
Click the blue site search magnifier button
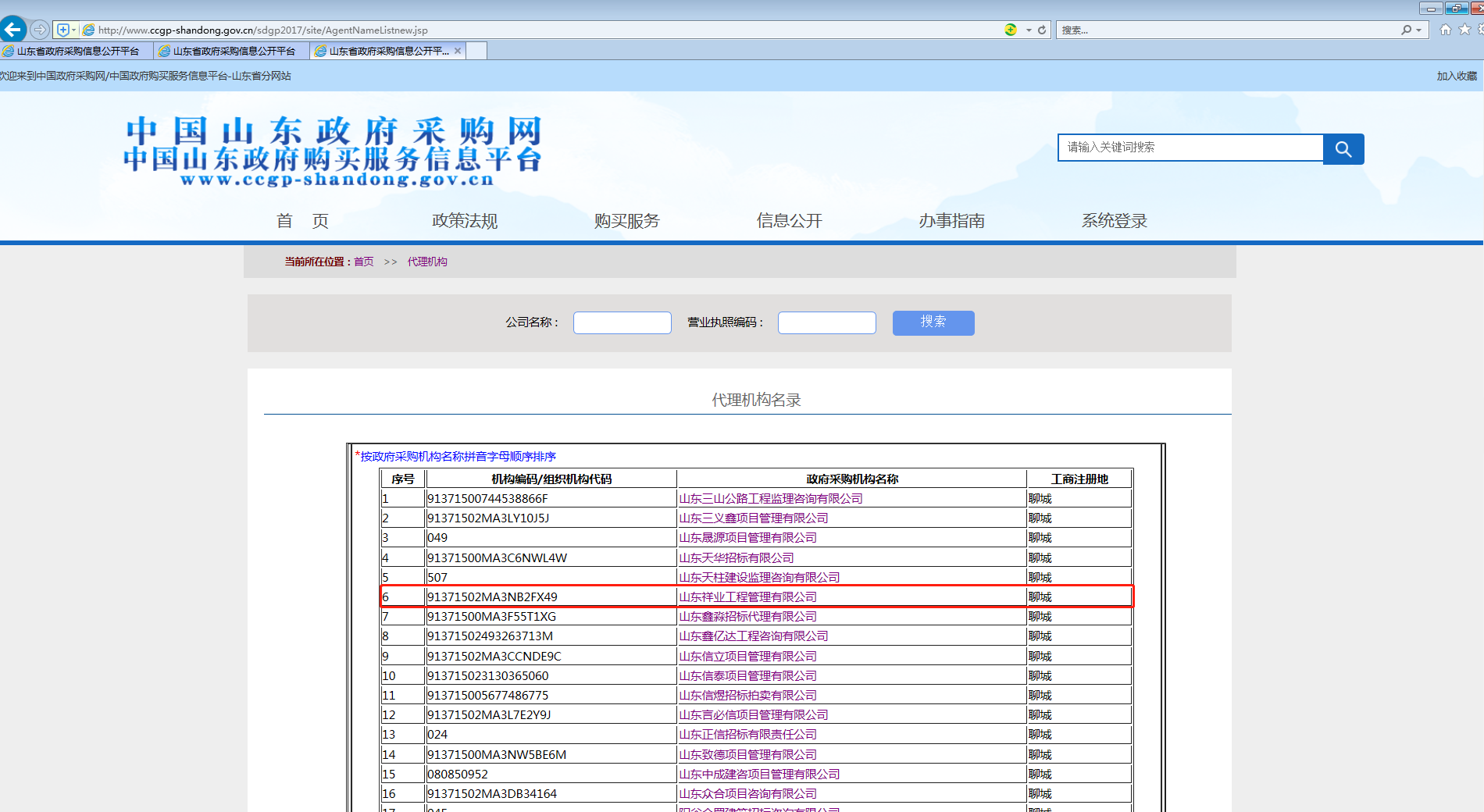[x=1343, y=148]
